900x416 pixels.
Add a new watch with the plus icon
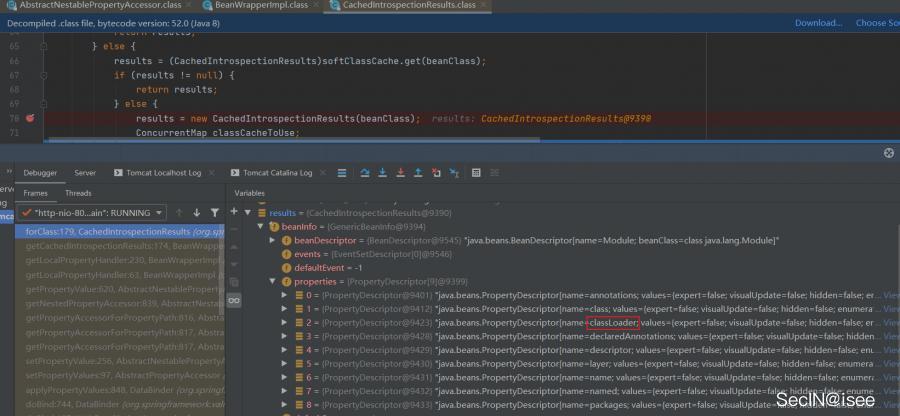[x=234, y=212]
